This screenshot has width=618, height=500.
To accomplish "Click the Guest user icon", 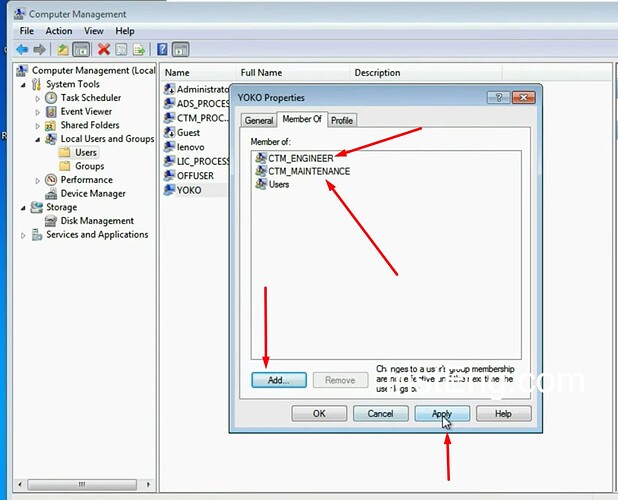I will tap(169, 132).
